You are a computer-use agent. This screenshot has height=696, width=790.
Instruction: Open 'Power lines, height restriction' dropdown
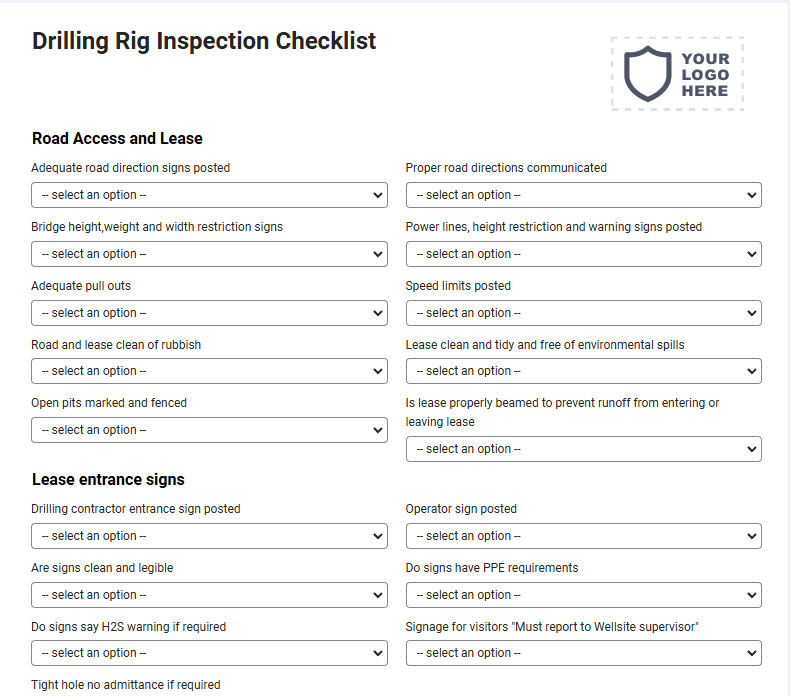pyautogui.click(x=583, y=254)
